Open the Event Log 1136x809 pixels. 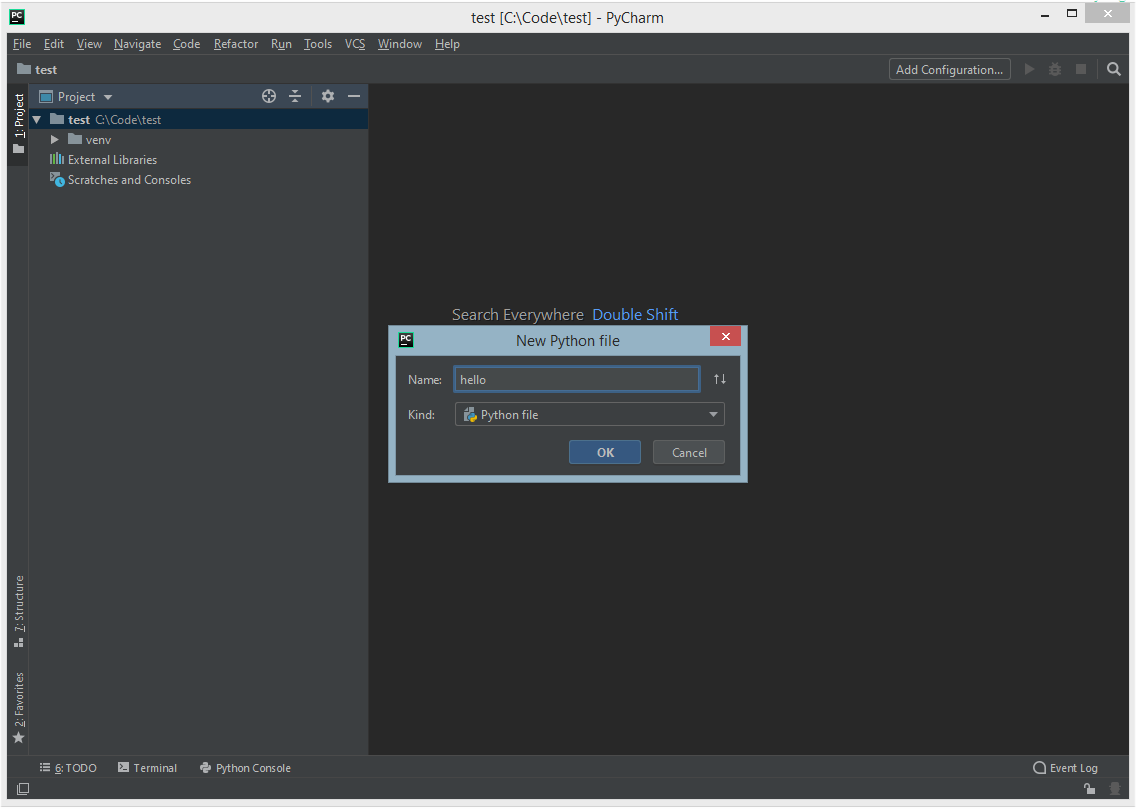click(x=1066, y=767)
